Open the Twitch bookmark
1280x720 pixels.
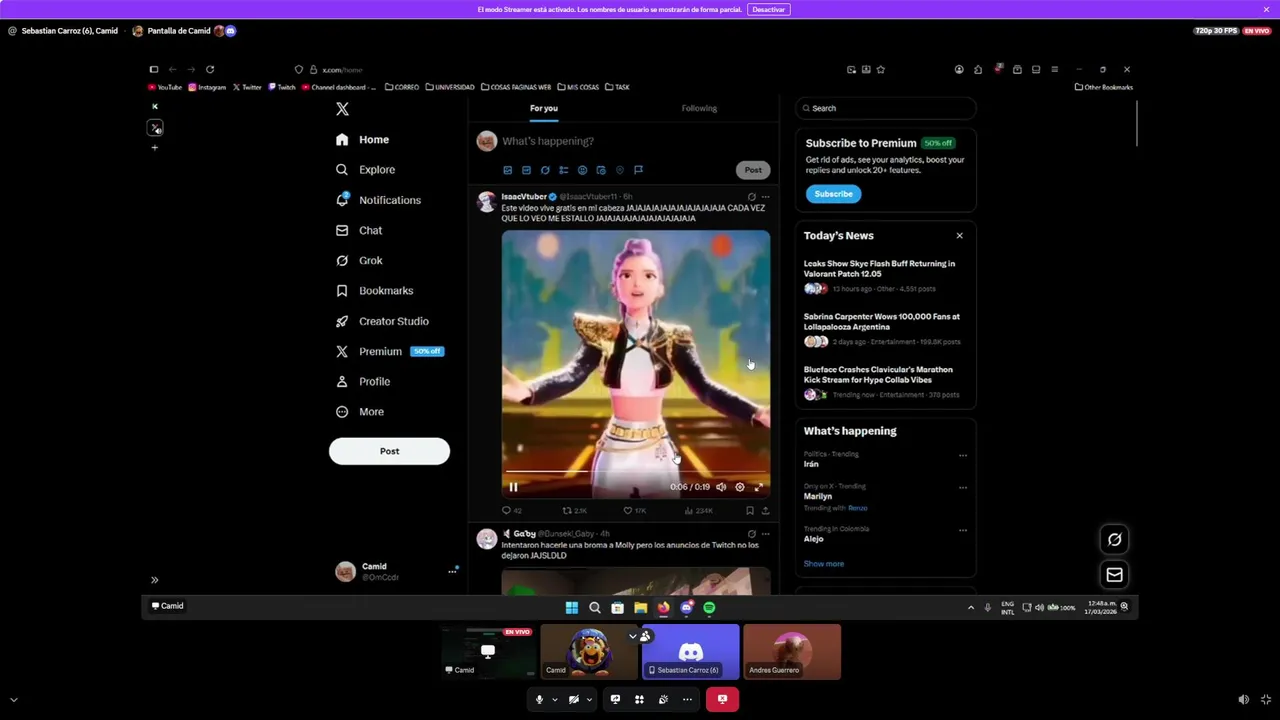tap(281, 87)
